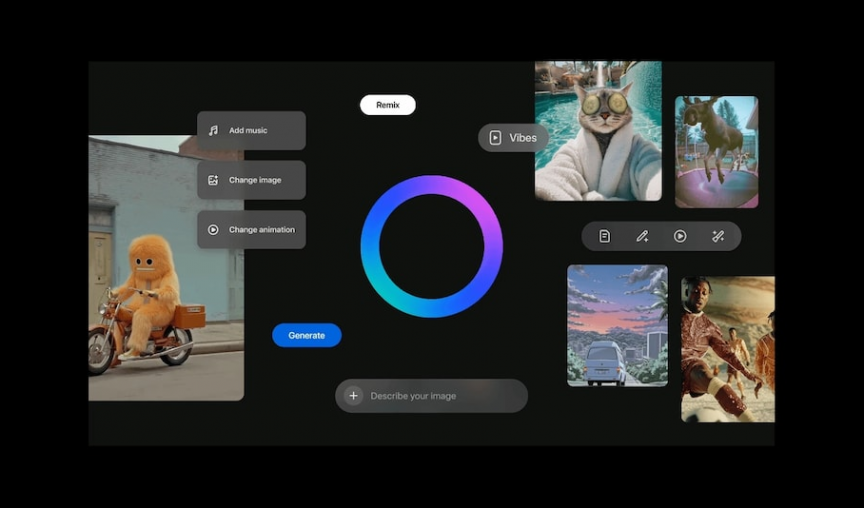The image size is (864, 508).
Task: Click the music note icon beside Add music
Action: [213, 131]
